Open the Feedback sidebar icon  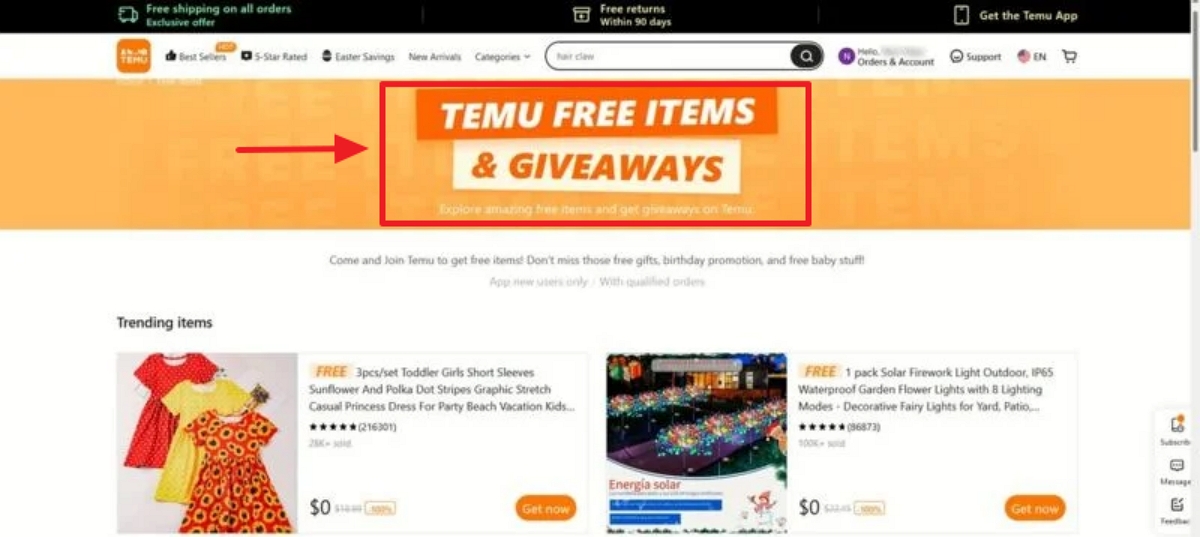pyautogui.click(x=1176, y=505)
